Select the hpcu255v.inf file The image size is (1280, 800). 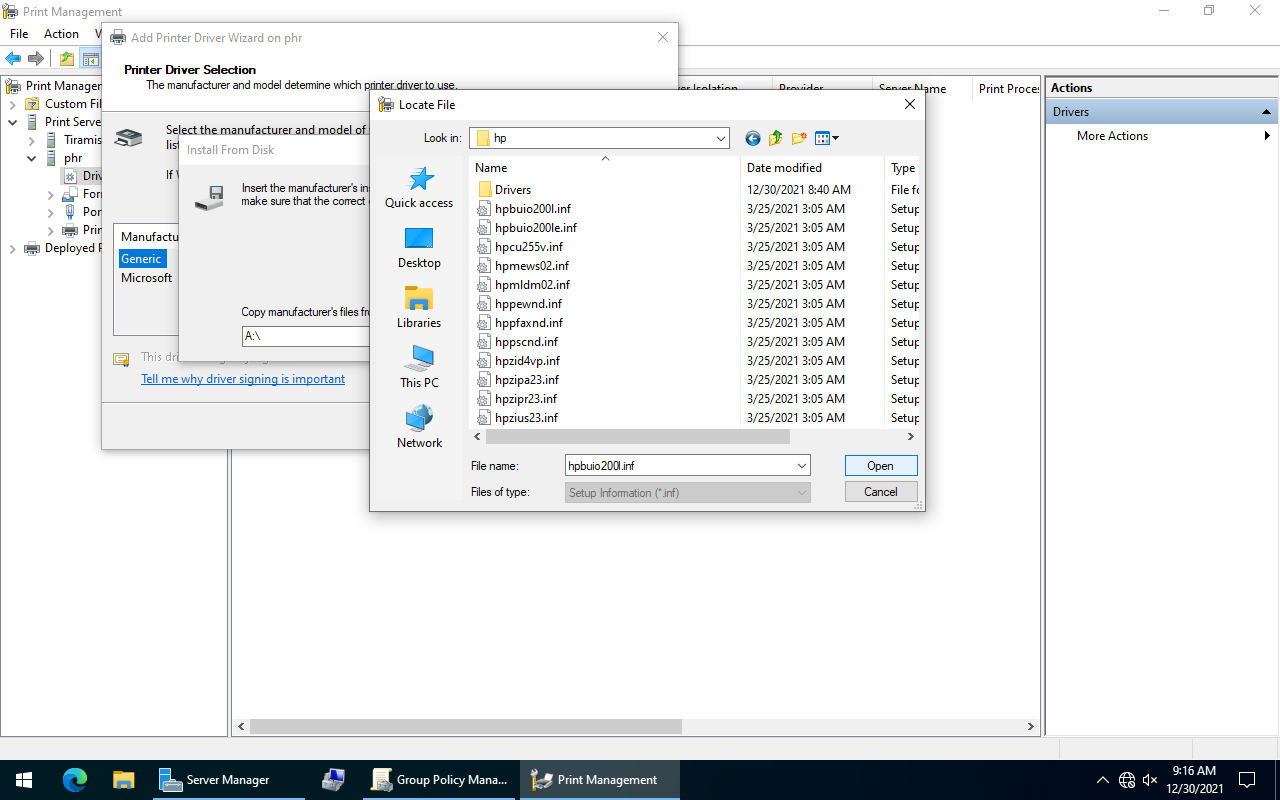tap(528, 247)
